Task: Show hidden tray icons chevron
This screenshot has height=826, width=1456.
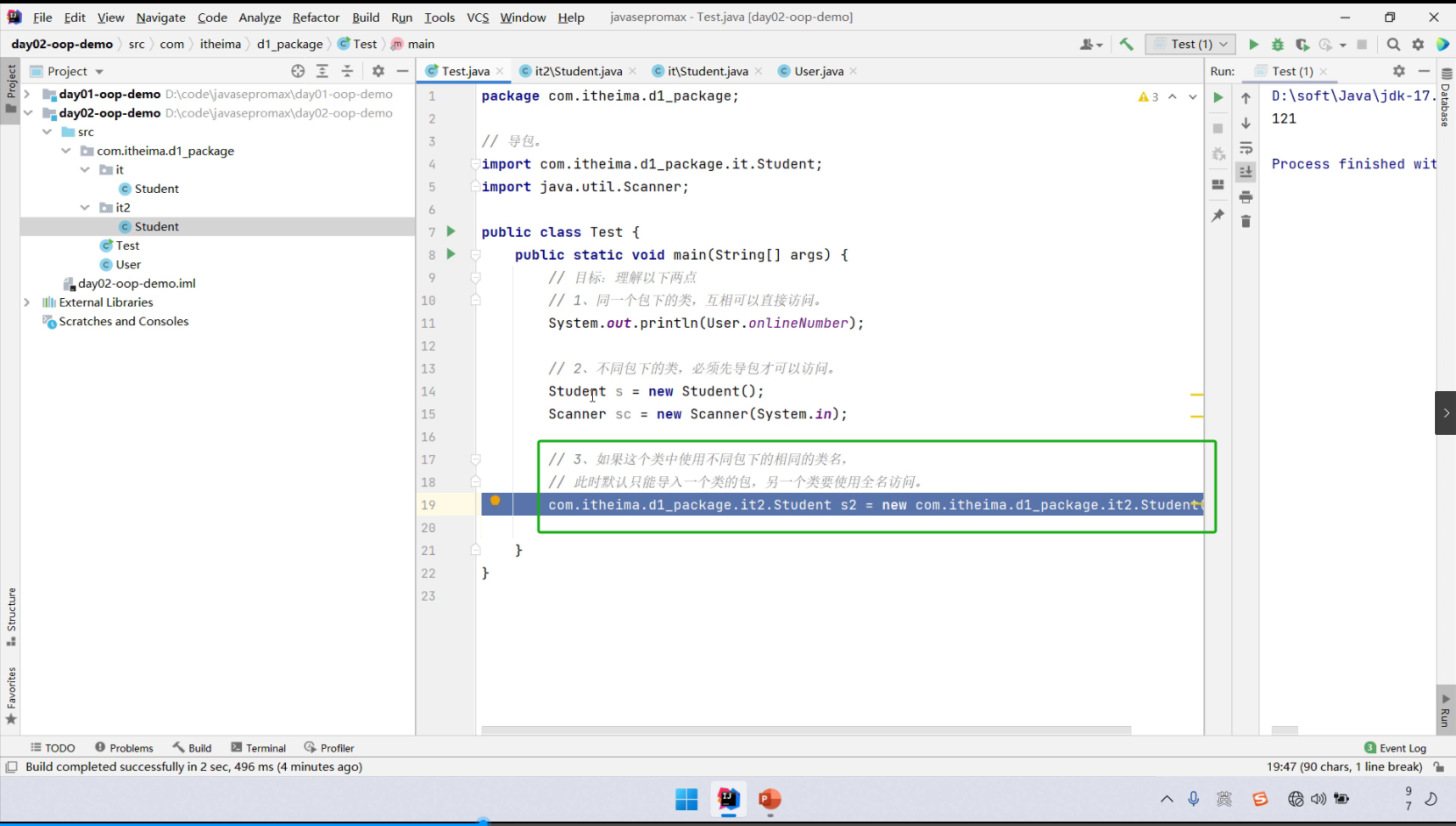Action: point(1167,799)
